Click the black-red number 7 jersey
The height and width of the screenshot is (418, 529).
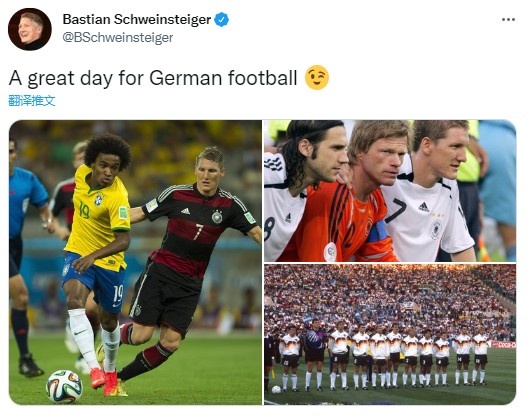[x=198, y=228]
